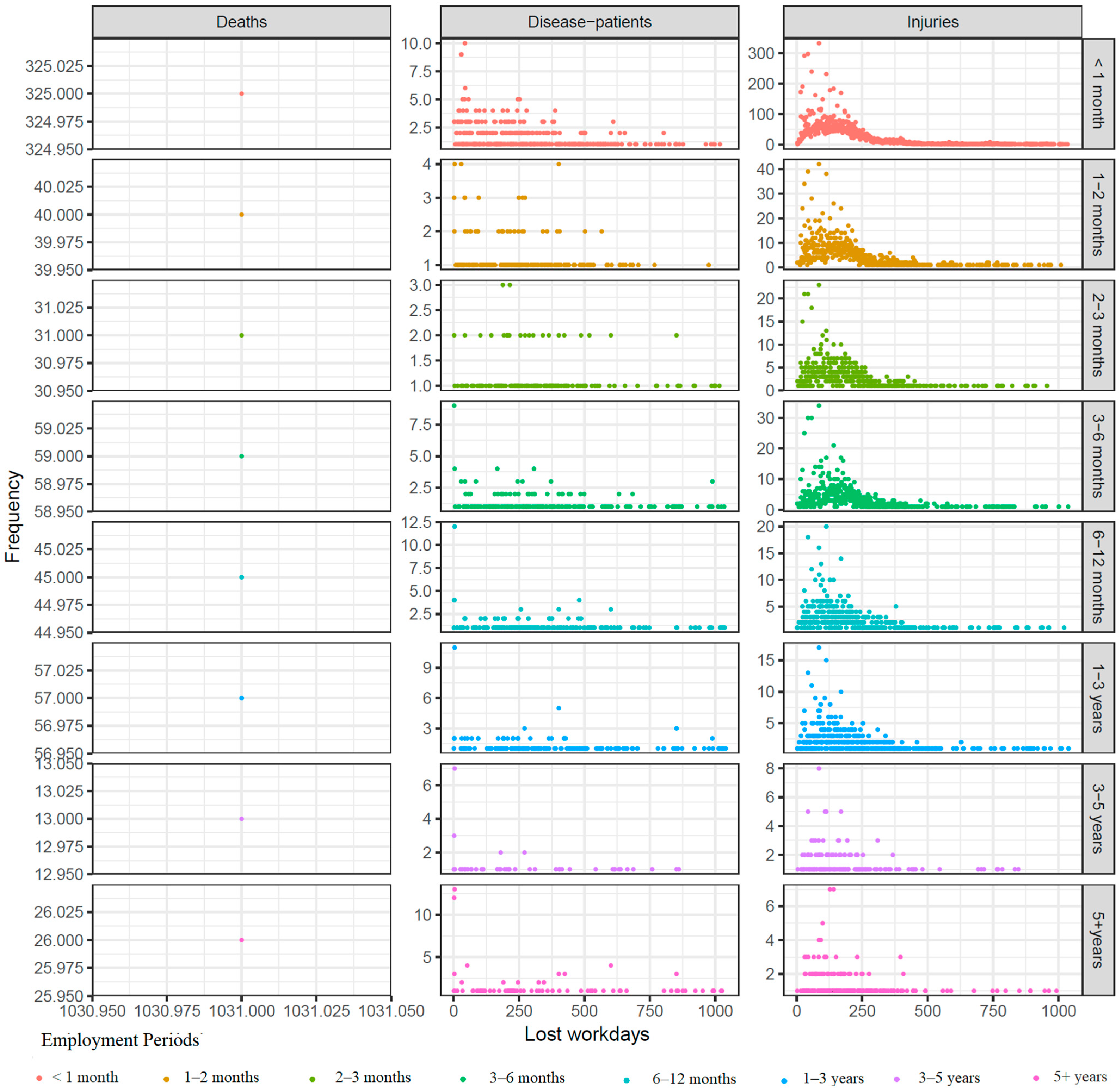The width and height of the screenshot is (1120, 1091).
Task: Click the Deaths data point at 325.000
Action: coord(241,93)
